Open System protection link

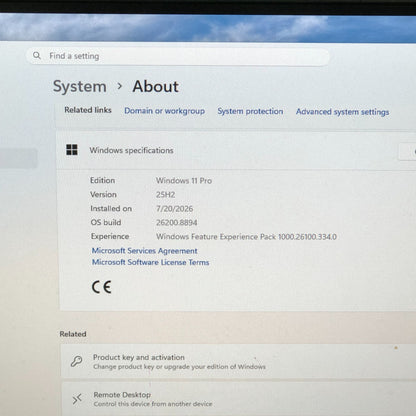click(250, 111)
